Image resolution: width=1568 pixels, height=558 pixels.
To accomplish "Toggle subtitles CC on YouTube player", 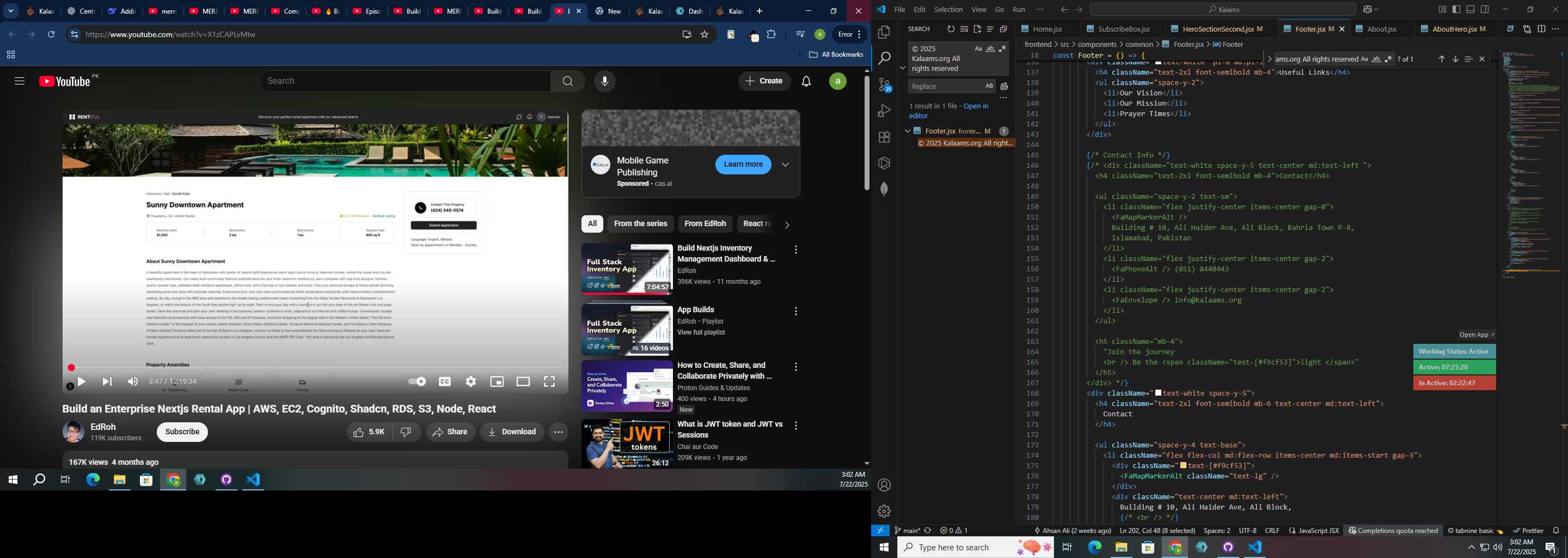I will (x=445, y=382).
